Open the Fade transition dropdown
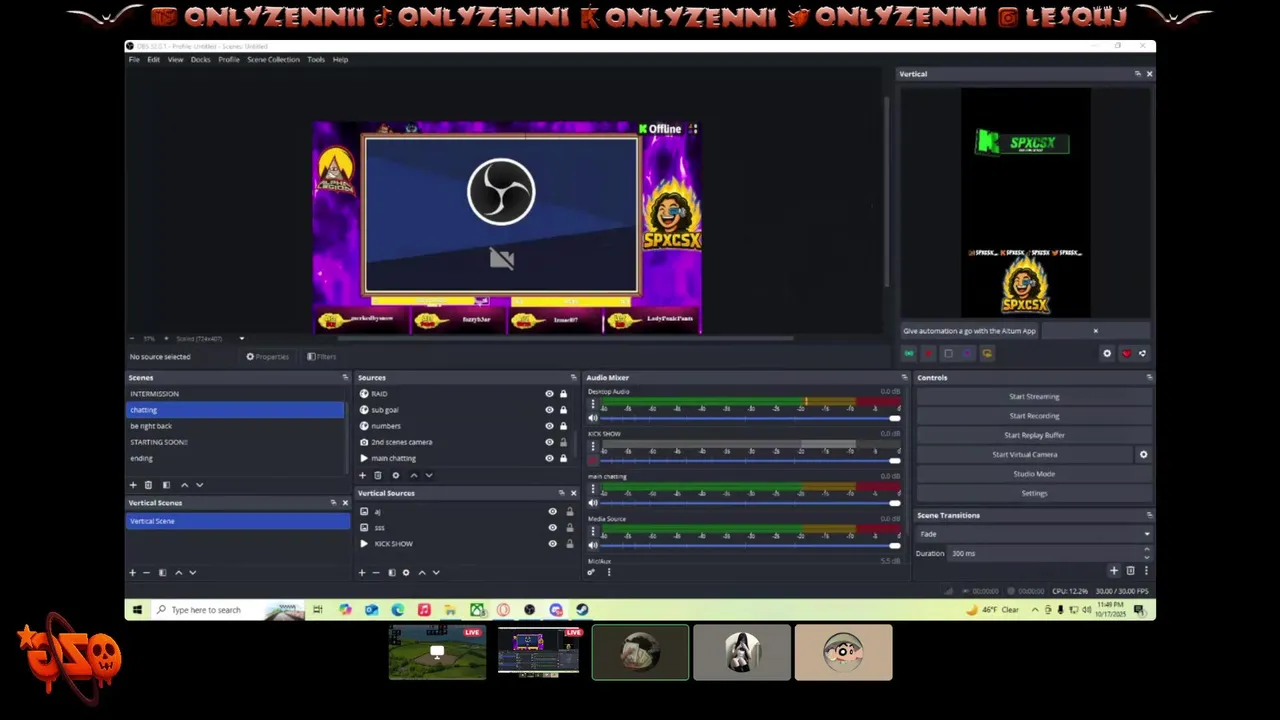Image resolution: width=1280 pixels, height=720 pixels. [x=1034, y=534]
